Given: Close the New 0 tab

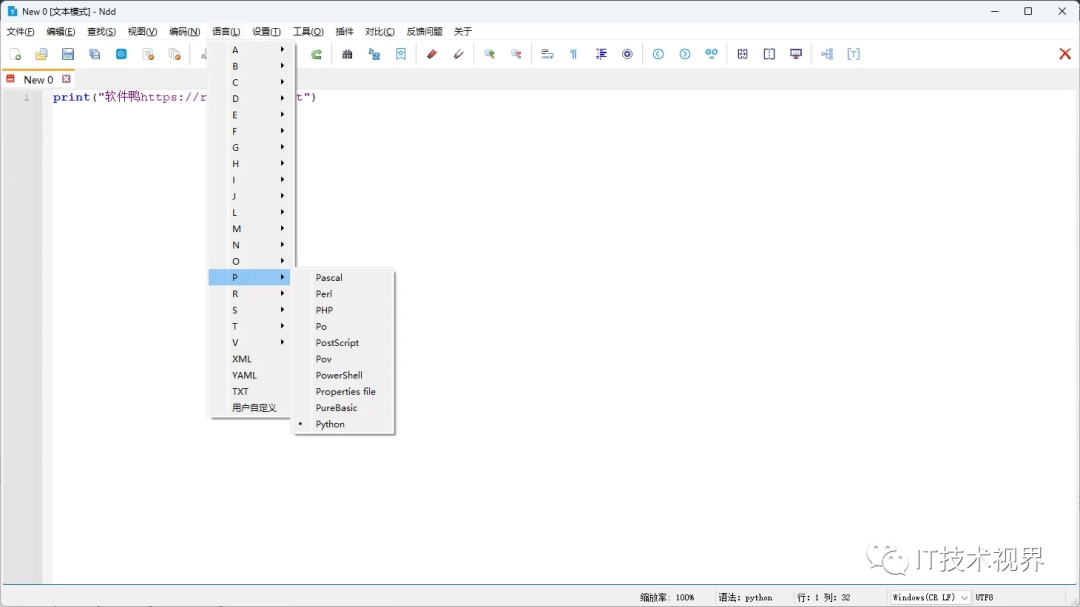Looking at the screenshot, I should [x=67, y=79].
